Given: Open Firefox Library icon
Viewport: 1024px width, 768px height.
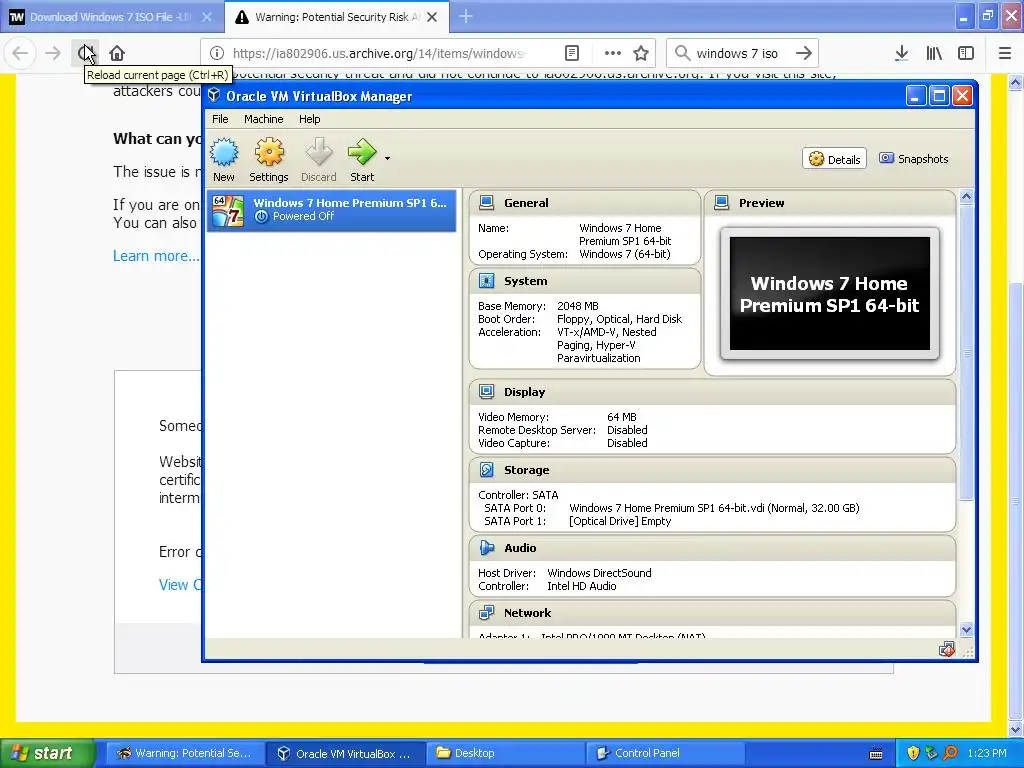Looking at the screenshot, I should (934, 53).
